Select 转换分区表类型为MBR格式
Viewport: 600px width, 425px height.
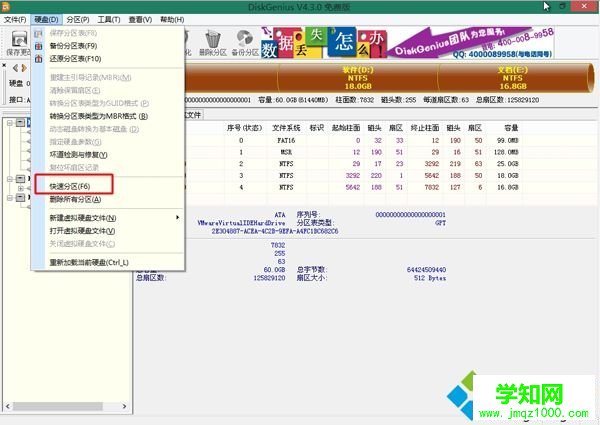coord(108,116)
